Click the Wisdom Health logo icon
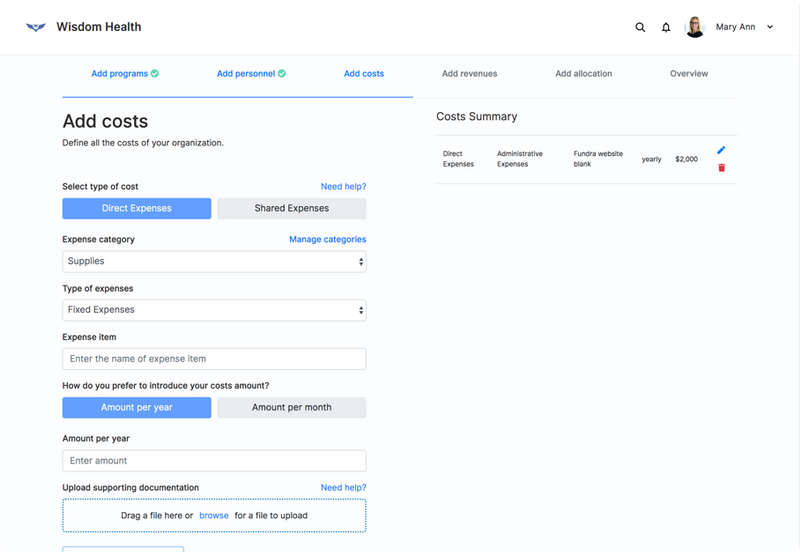 36,27
